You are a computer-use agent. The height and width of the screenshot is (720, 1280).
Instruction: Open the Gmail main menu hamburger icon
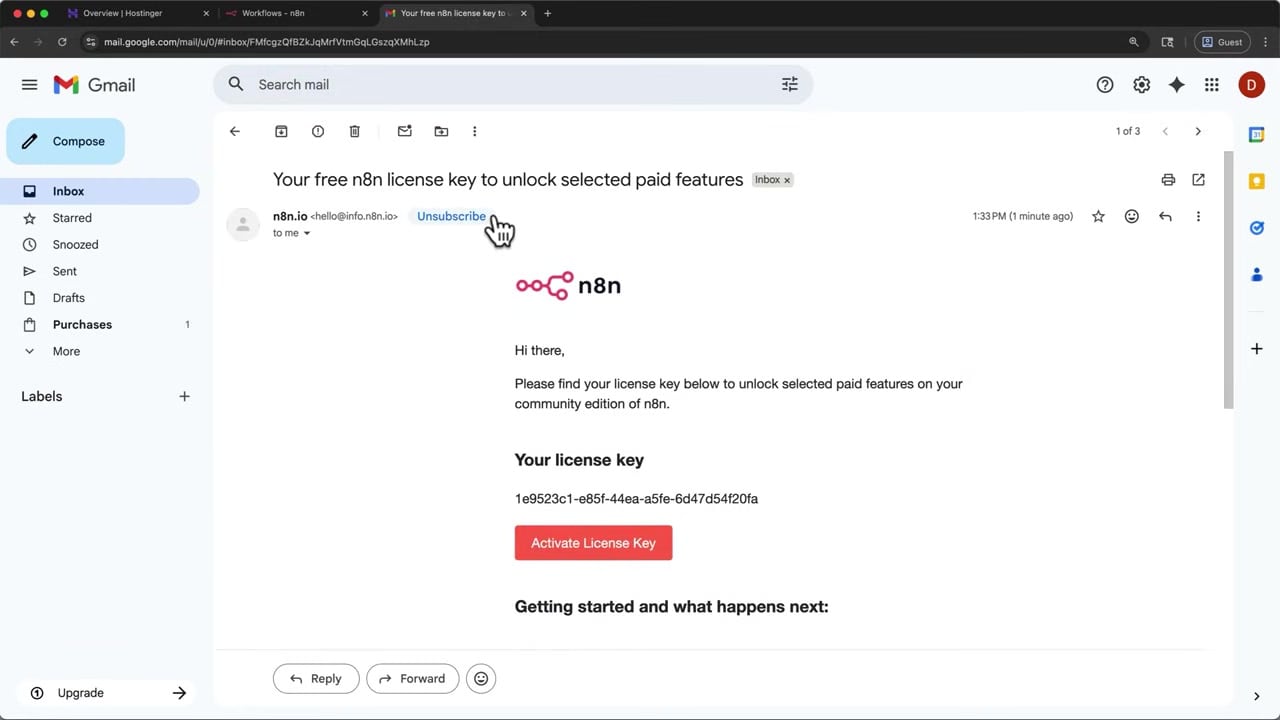[x=29, y=85]
